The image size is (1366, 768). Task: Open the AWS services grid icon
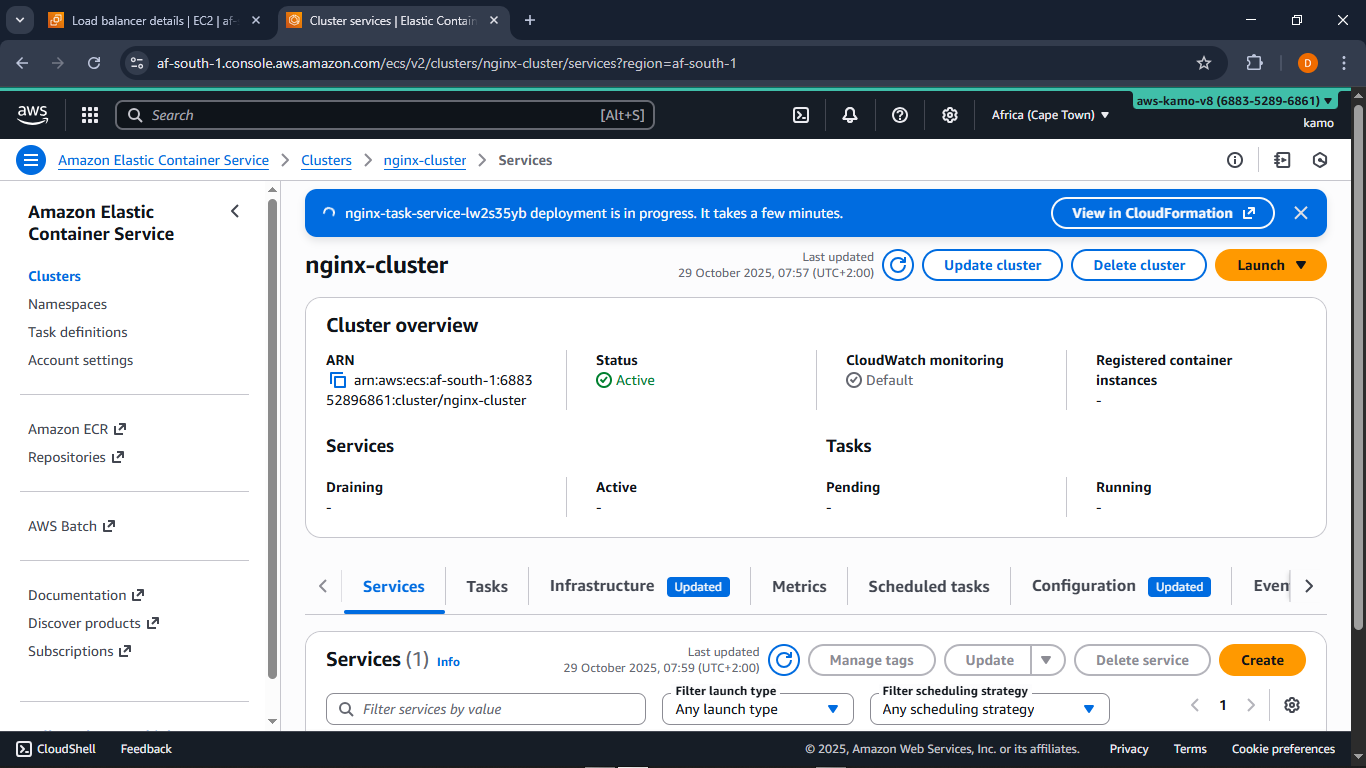[89, 114]
